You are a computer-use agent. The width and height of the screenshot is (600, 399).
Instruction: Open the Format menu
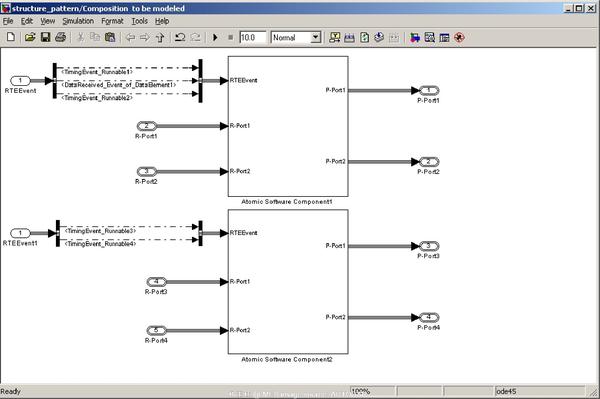coord(112,21)
